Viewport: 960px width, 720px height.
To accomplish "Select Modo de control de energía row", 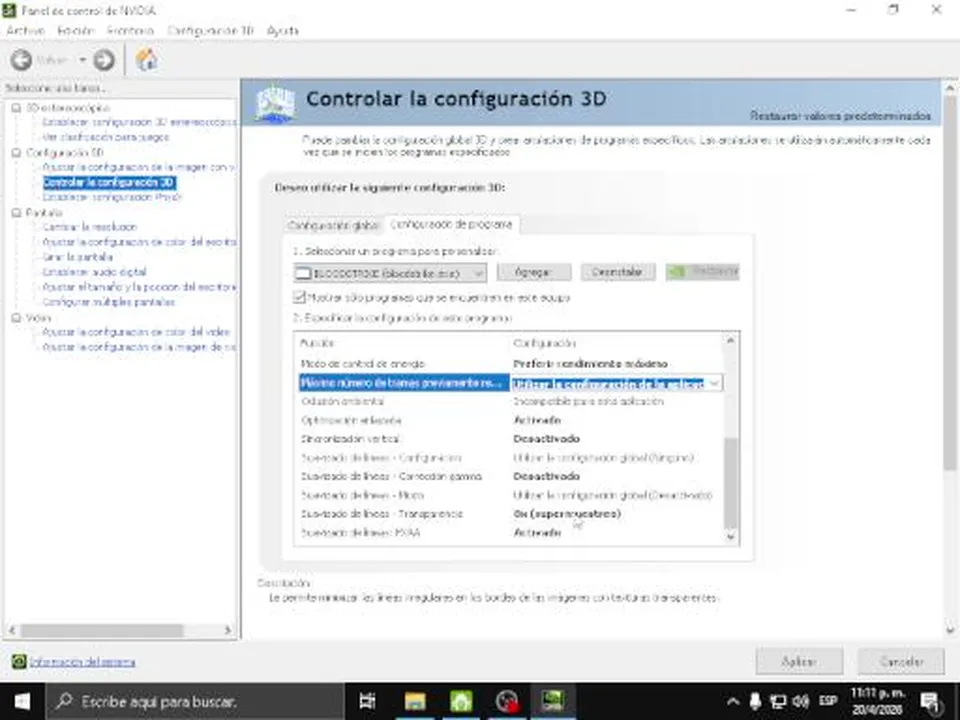I will coord(509,364).
